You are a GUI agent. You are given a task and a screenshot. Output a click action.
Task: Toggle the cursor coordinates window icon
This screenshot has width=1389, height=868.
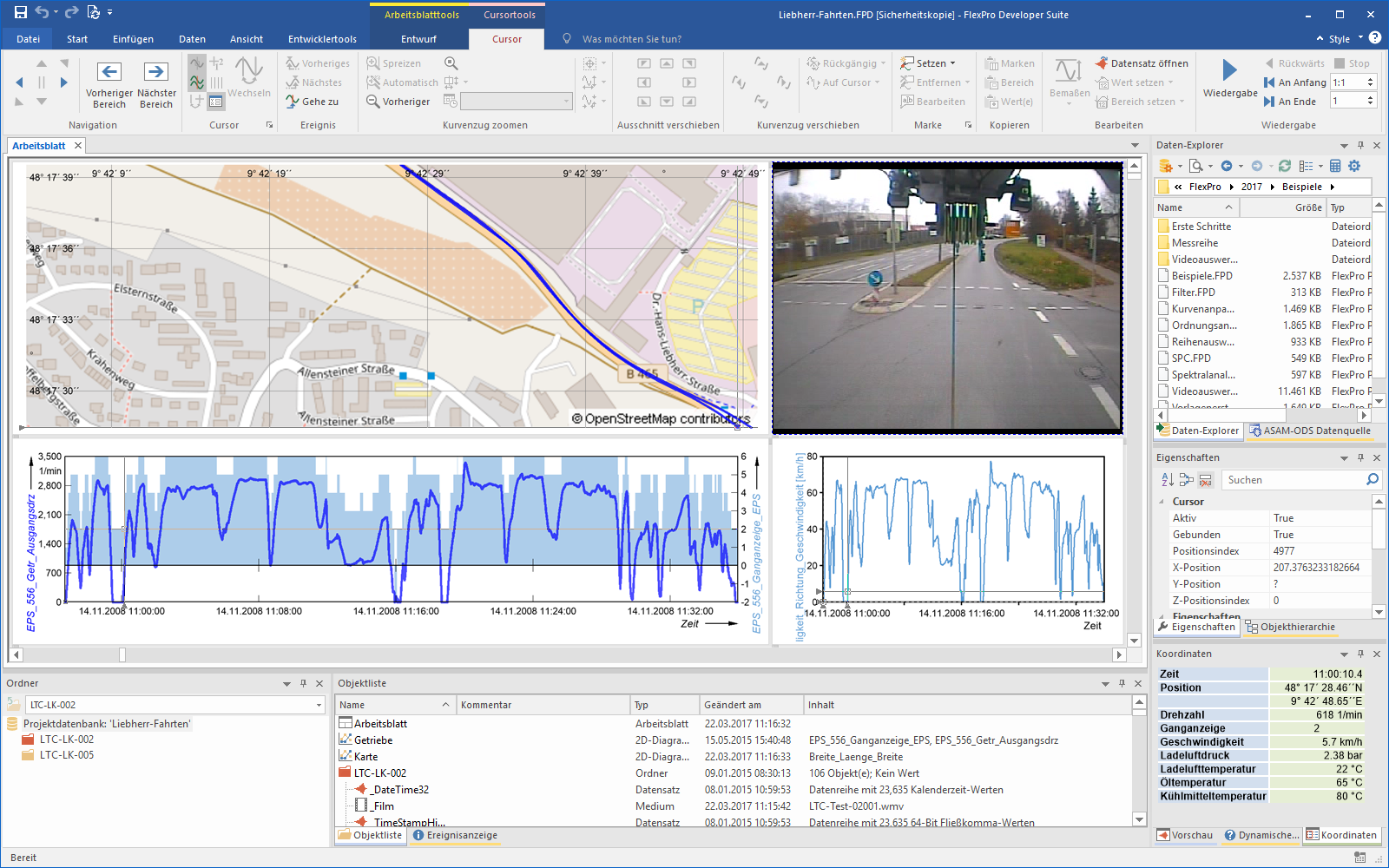(216, 102)
